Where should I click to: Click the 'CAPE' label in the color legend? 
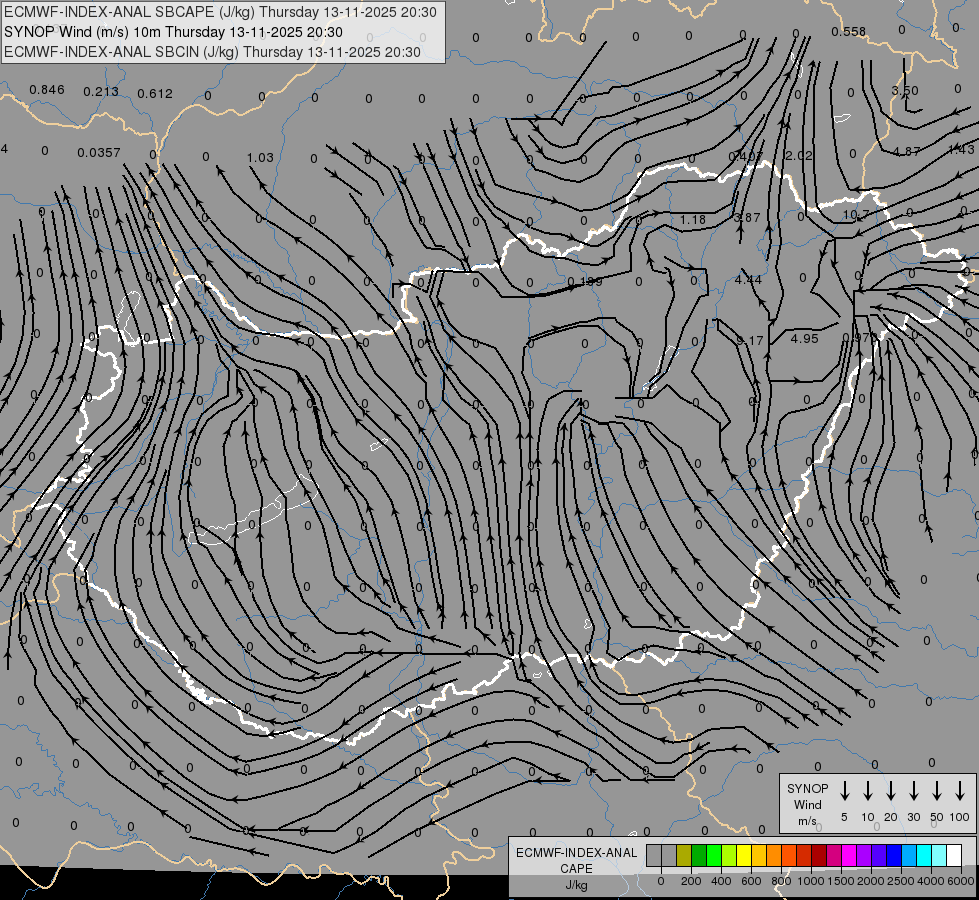point(576,869)
